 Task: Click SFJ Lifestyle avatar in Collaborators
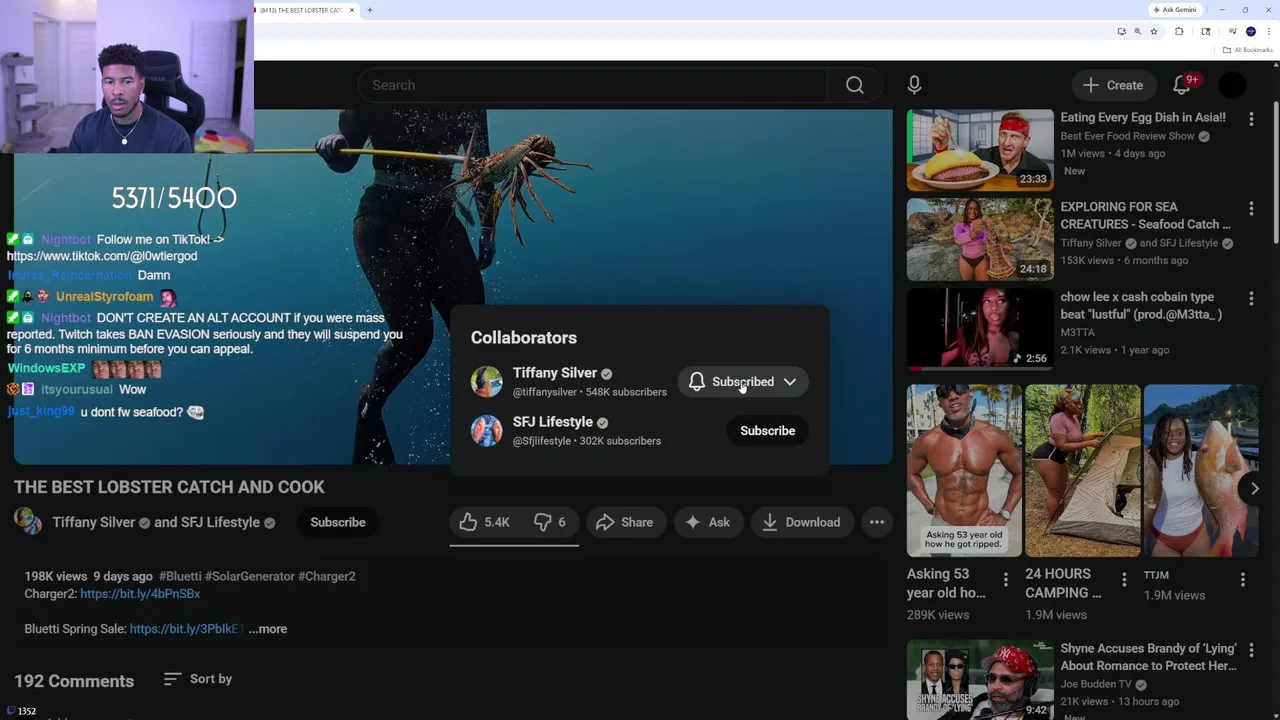click(x=487, y=431)
